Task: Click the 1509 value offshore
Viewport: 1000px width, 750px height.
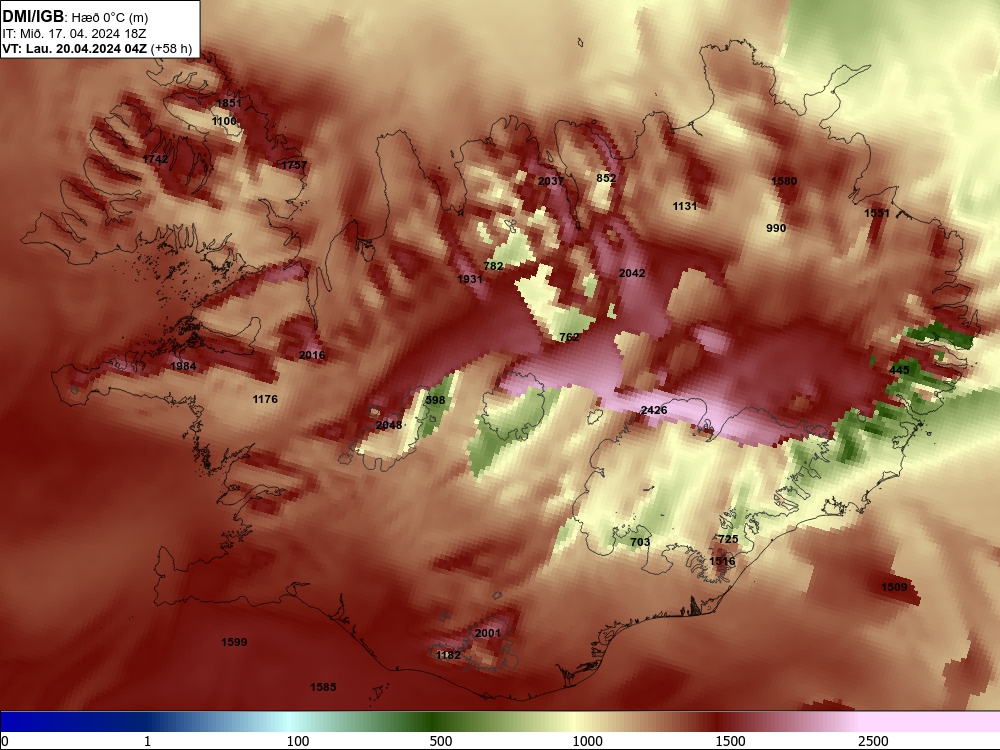Action: 894,587
